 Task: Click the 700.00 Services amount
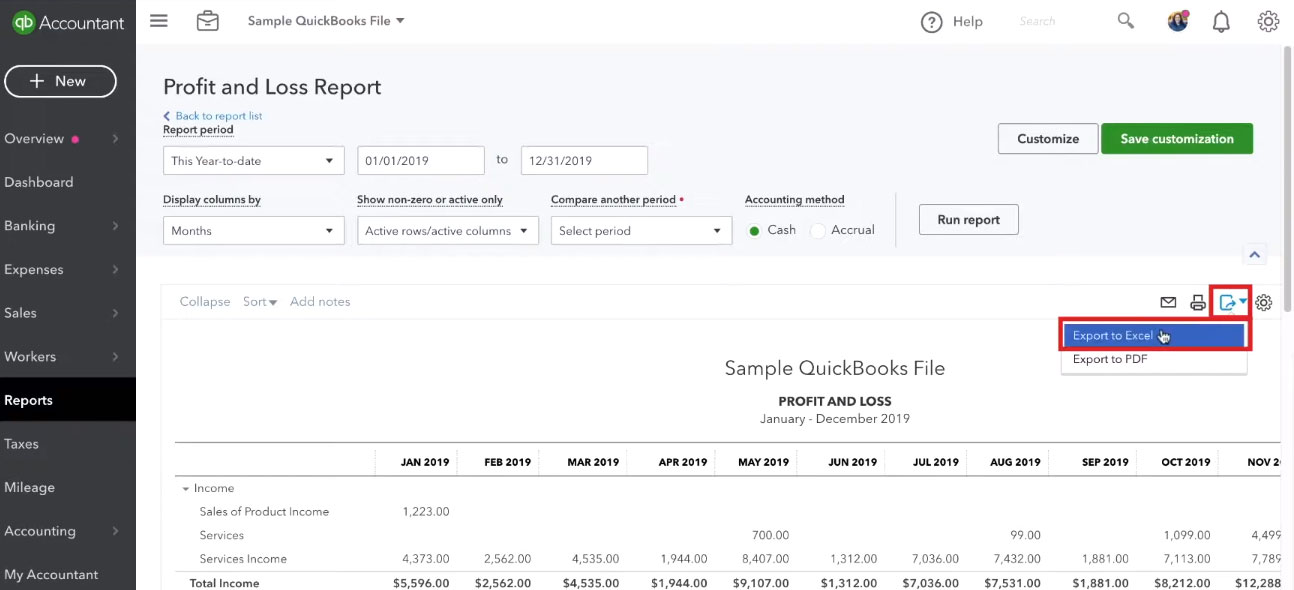coord(770,536)
